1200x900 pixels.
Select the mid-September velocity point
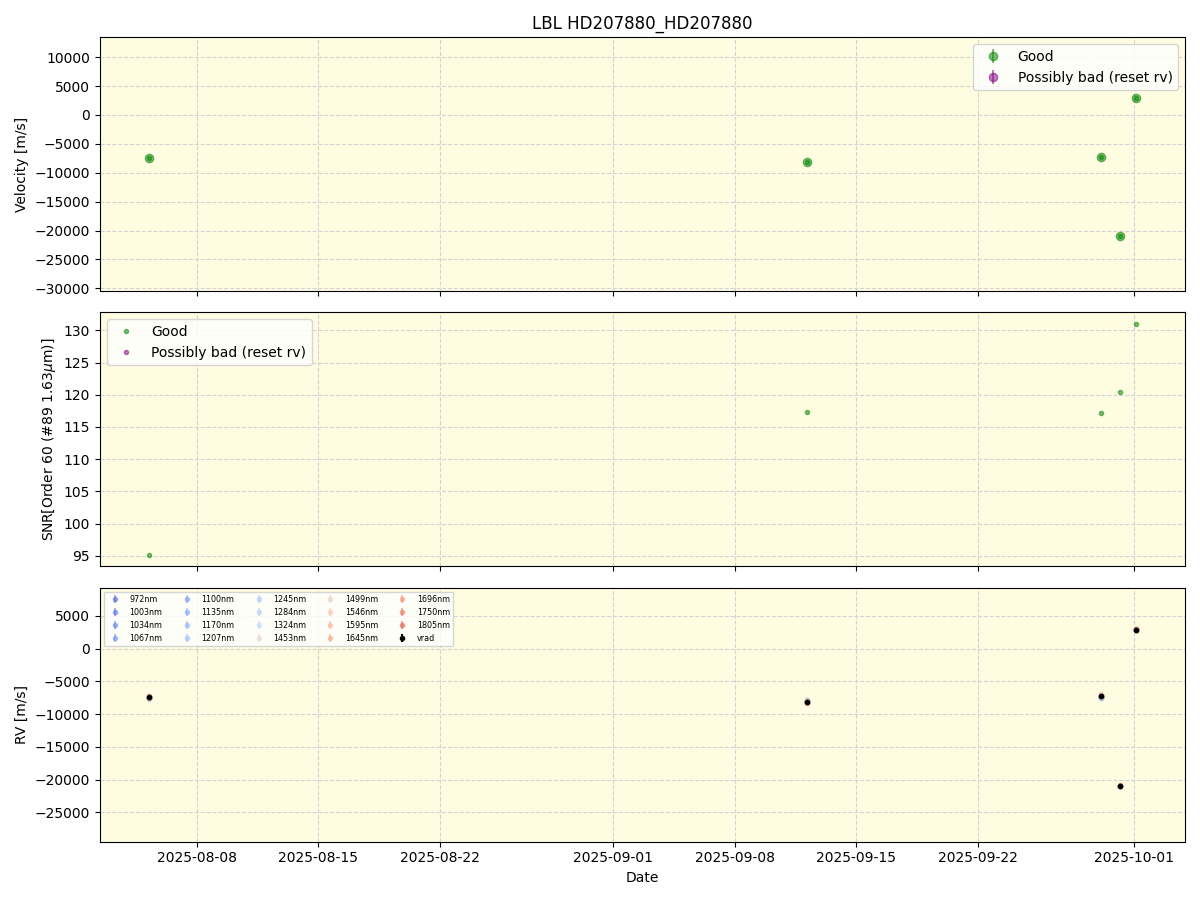coord(807,162)
